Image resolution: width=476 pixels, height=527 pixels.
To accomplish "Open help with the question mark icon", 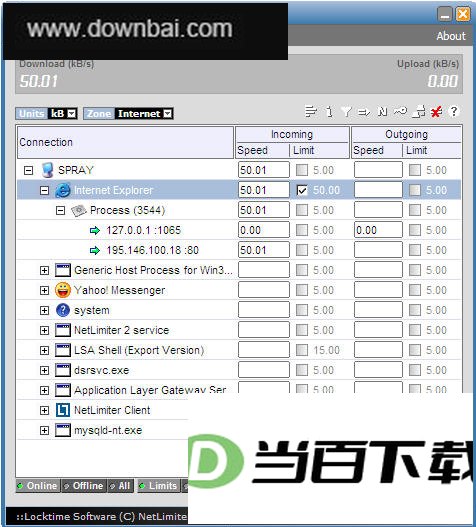I will tap(454, 111).
